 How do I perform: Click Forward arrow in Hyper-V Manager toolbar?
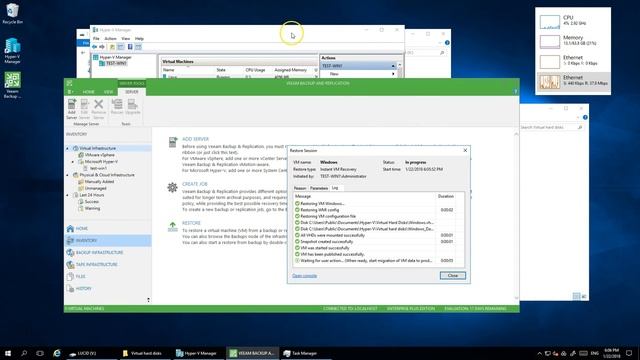pyautogui.click(x=102, y=47)
